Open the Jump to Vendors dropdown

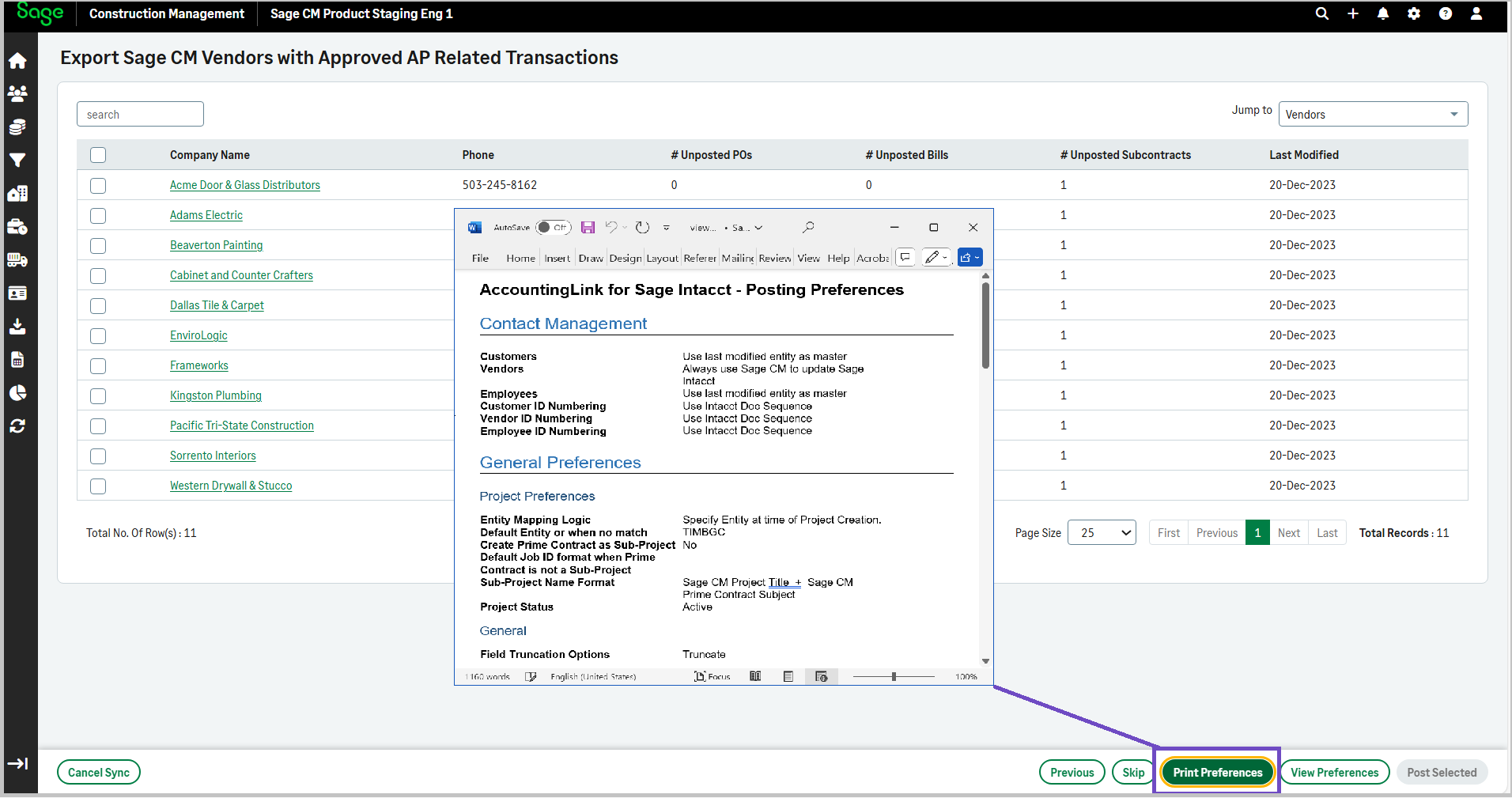tap(1373, 115)
